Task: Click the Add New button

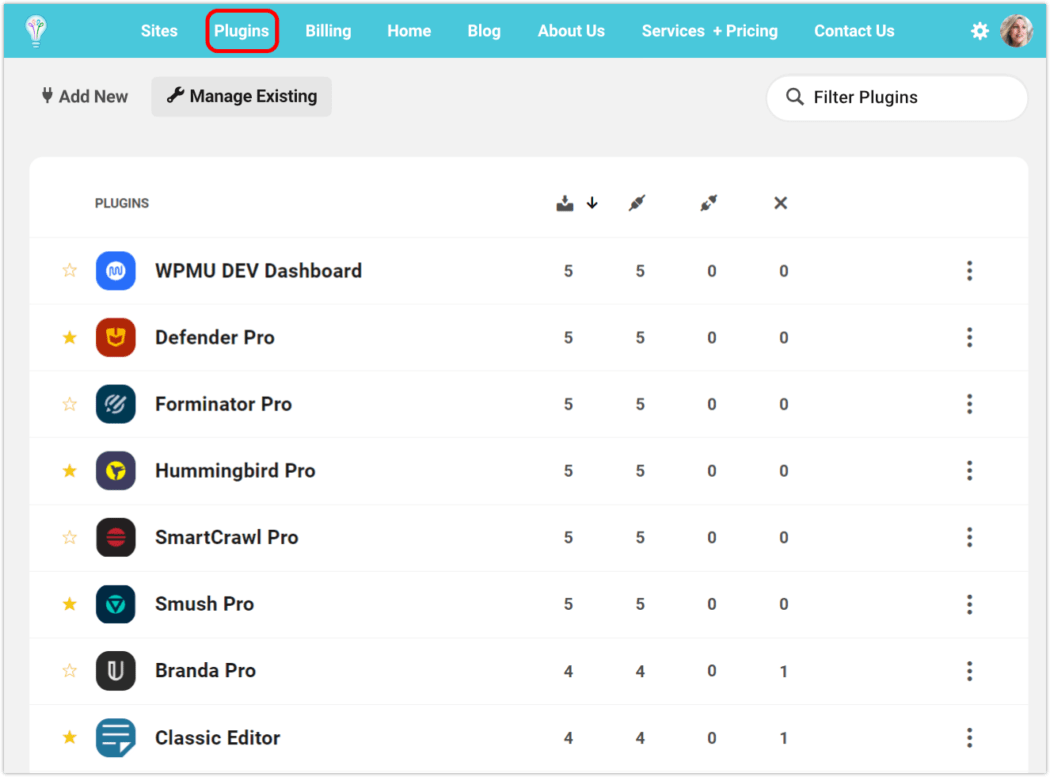Action: [x=84, y=96]
